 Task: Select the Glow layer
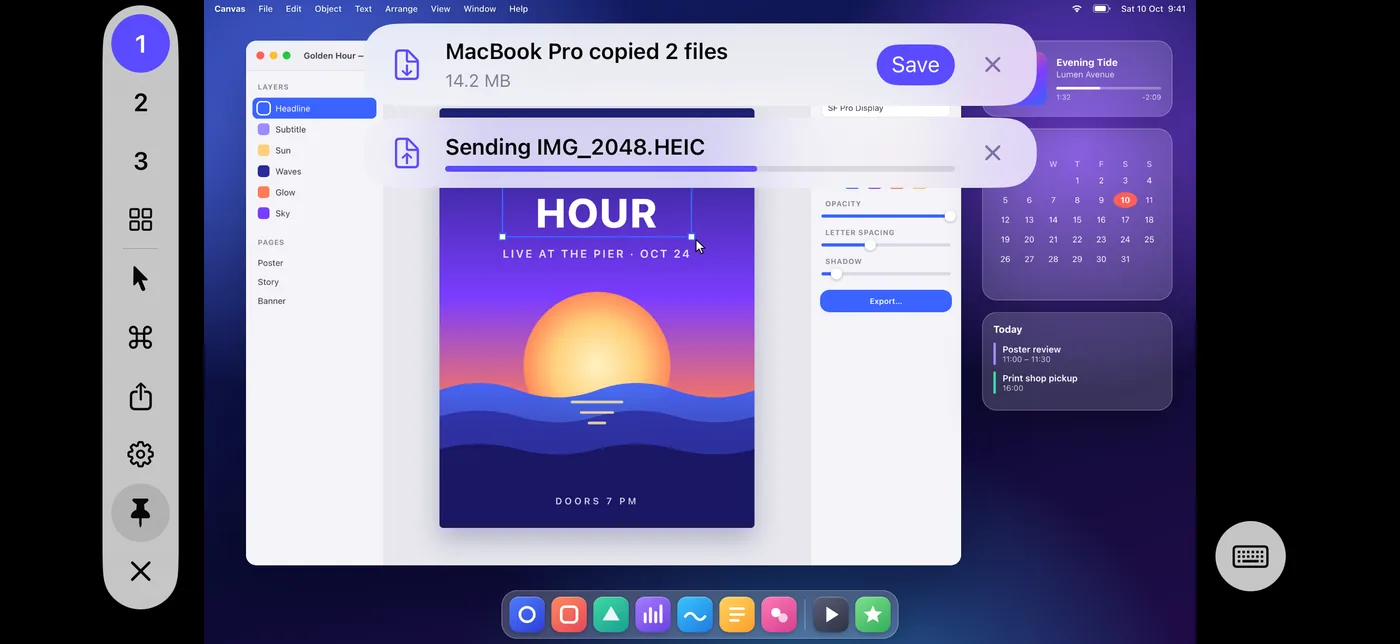[x=314, y=192]
